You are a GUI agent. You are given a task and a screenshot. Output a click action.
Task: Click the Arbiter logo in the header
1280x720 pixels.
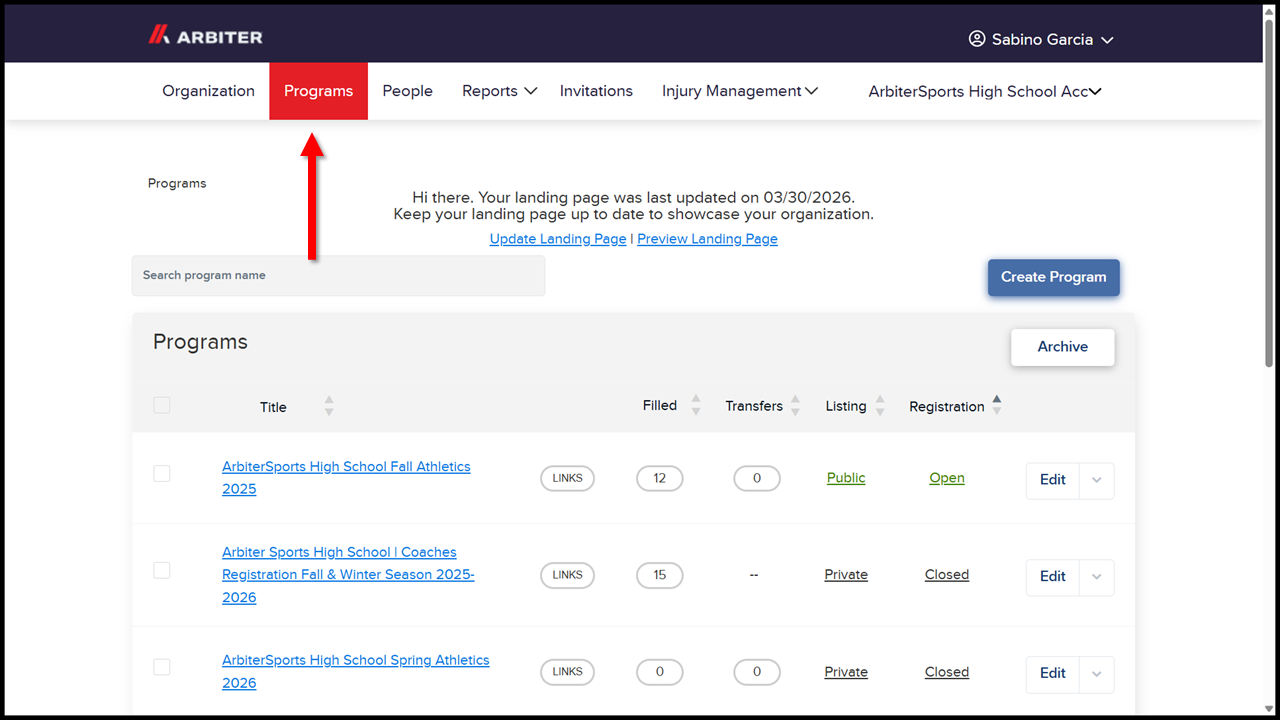[205, 36]
